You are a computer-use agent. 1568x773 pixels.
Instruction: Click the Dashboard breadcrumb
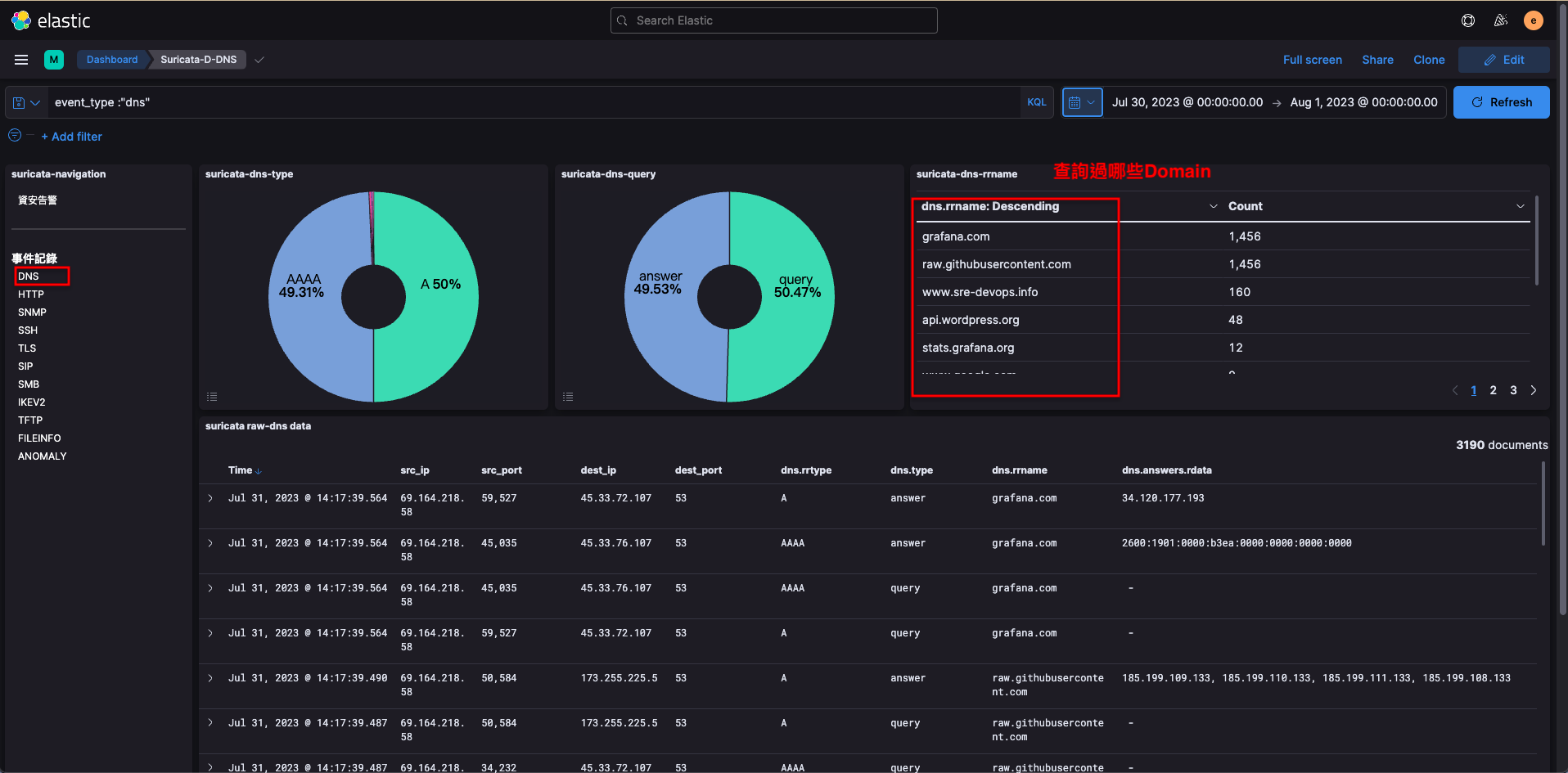112,60
